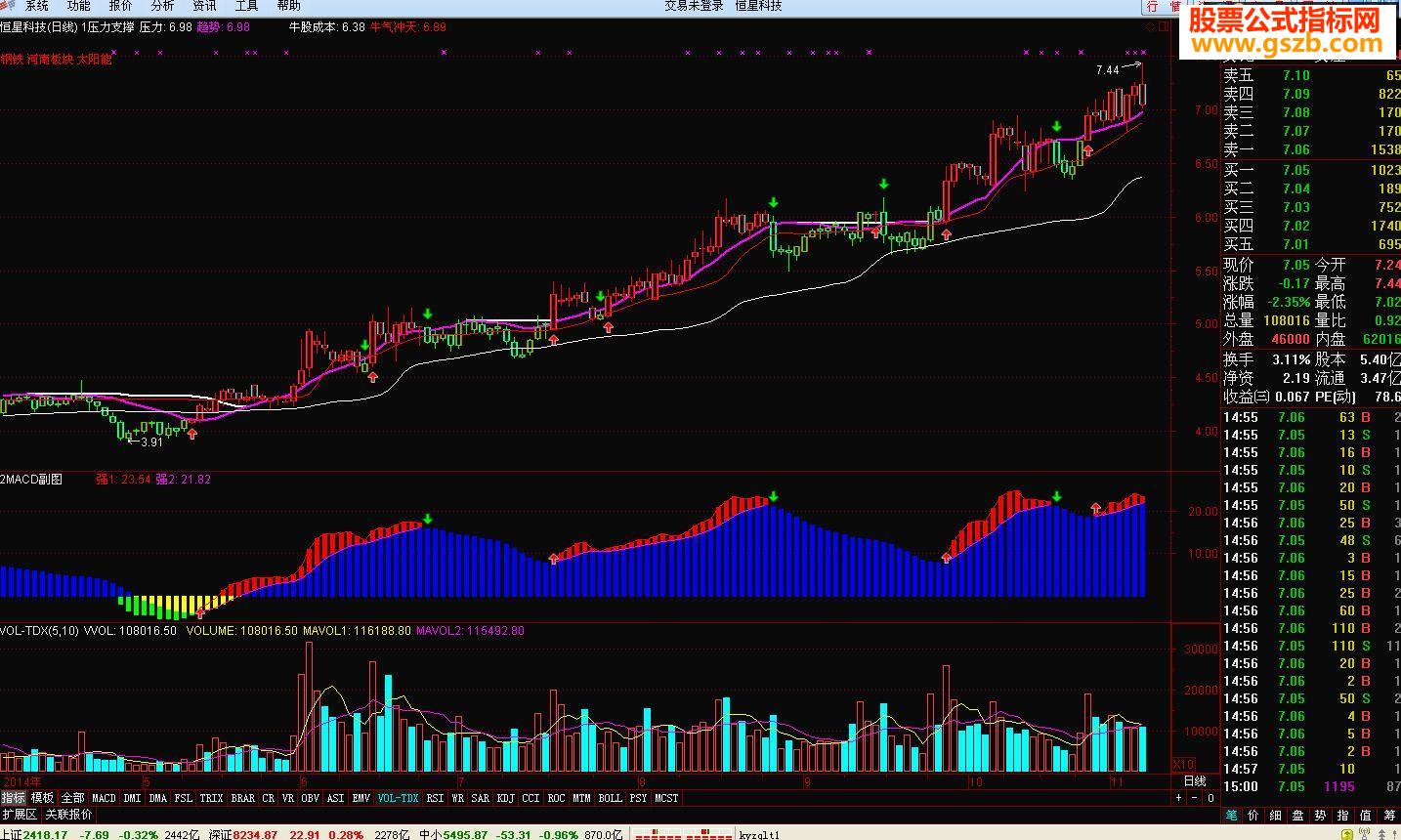Select the WR indicator tab
Viewport: 1401px width, 840px height.
coord(457,798)
